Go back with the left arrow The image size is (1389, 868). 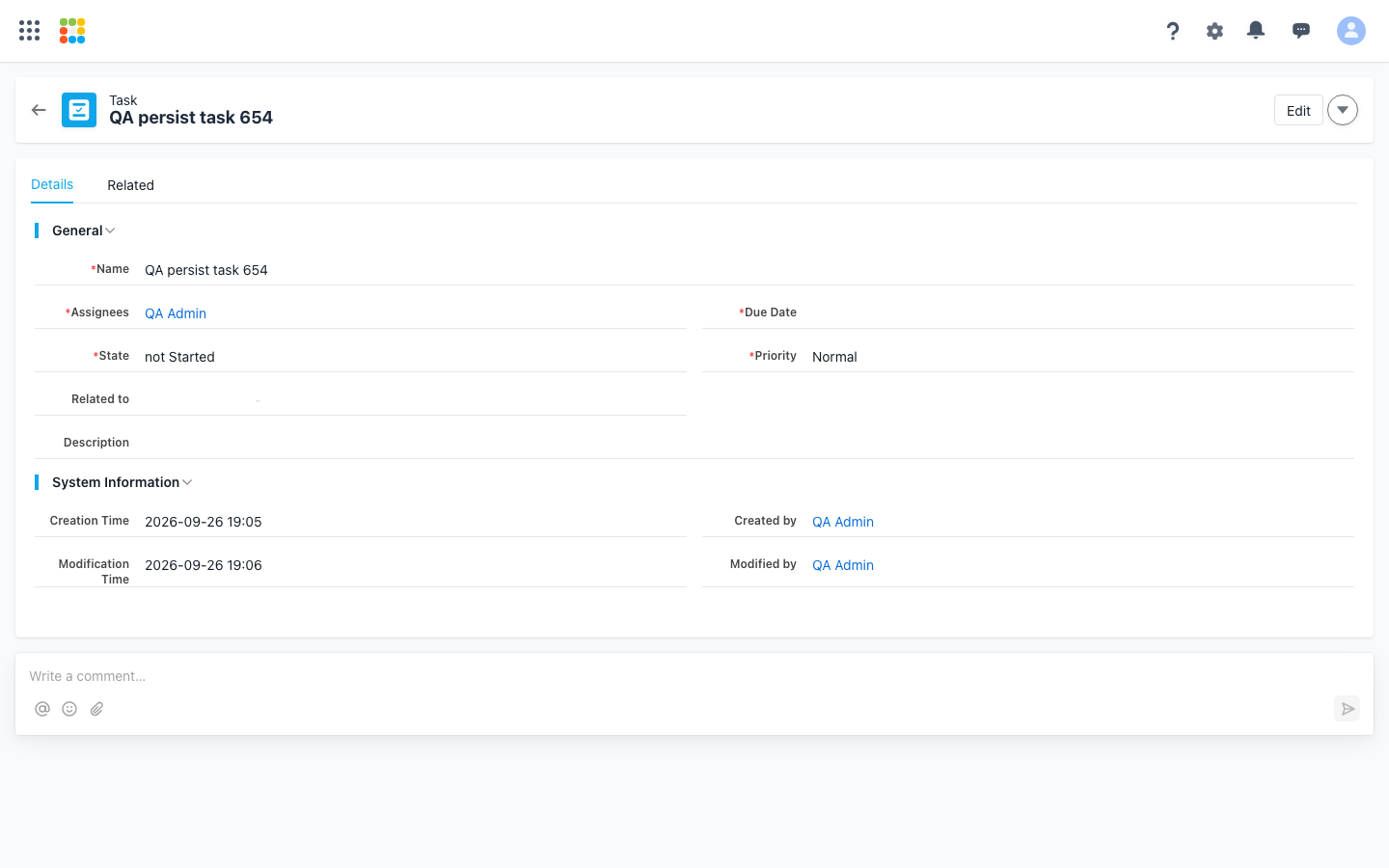pos(39,110)
